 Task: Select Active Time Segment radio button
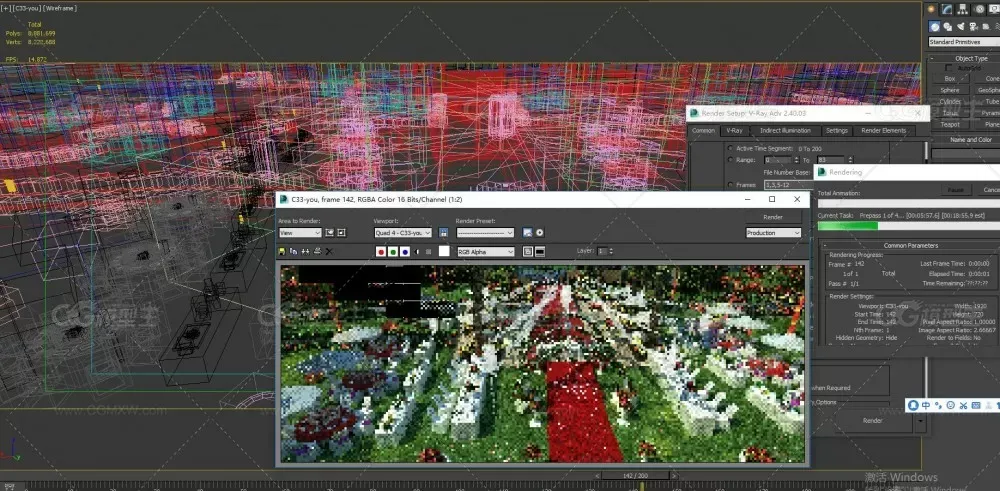[x=730, y=148]
